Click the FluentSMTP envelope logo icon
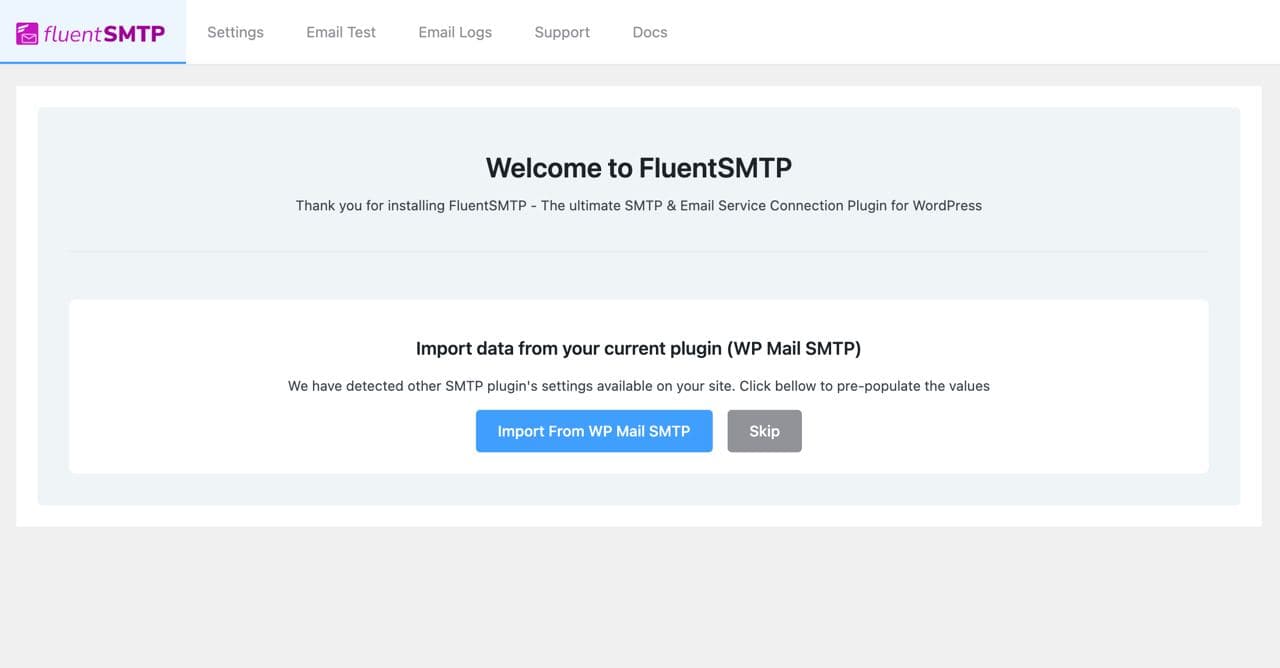 tap(28, 33)
